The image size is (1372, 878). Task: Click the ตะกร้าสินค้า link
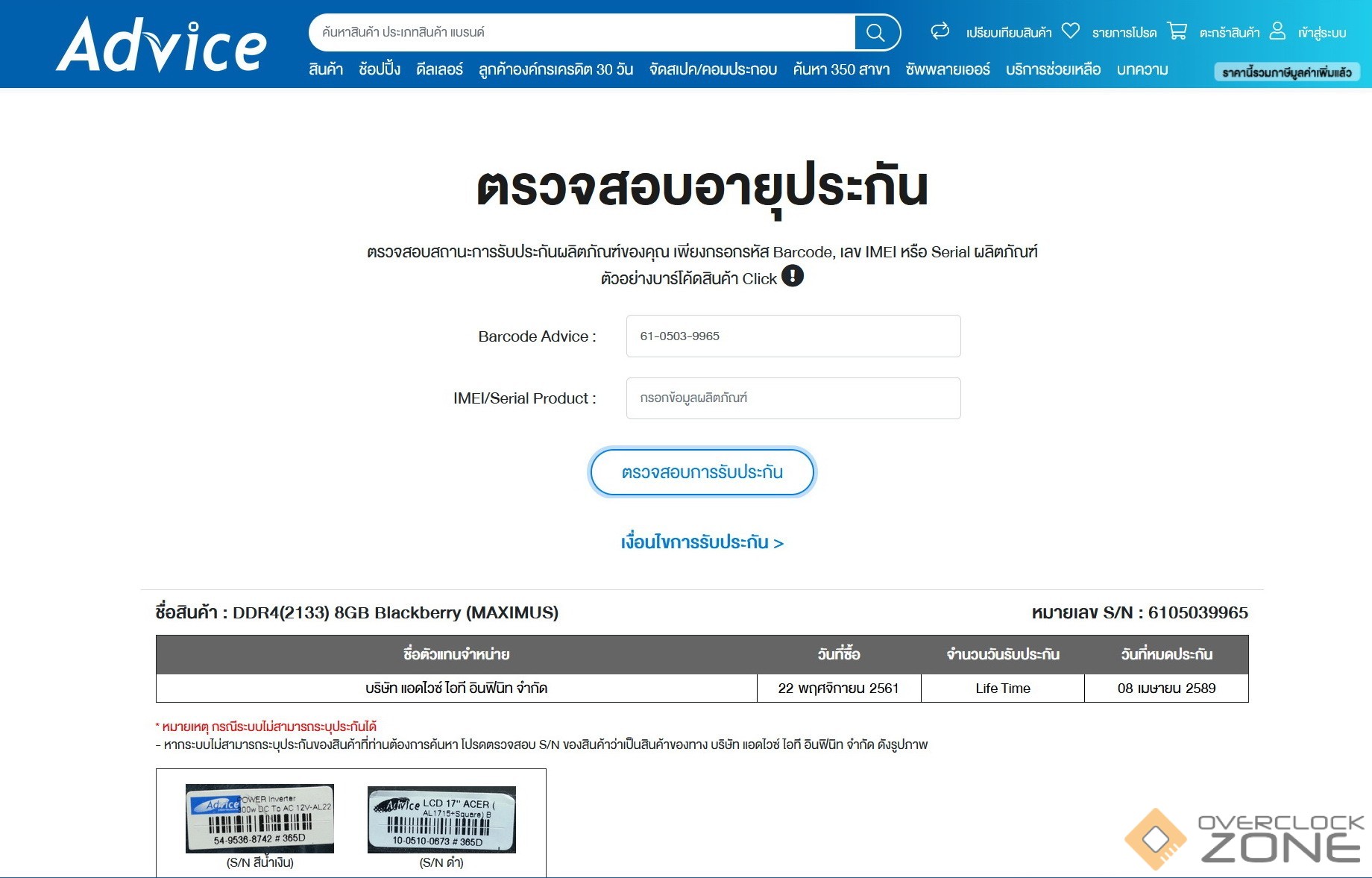click(1230, 33)
